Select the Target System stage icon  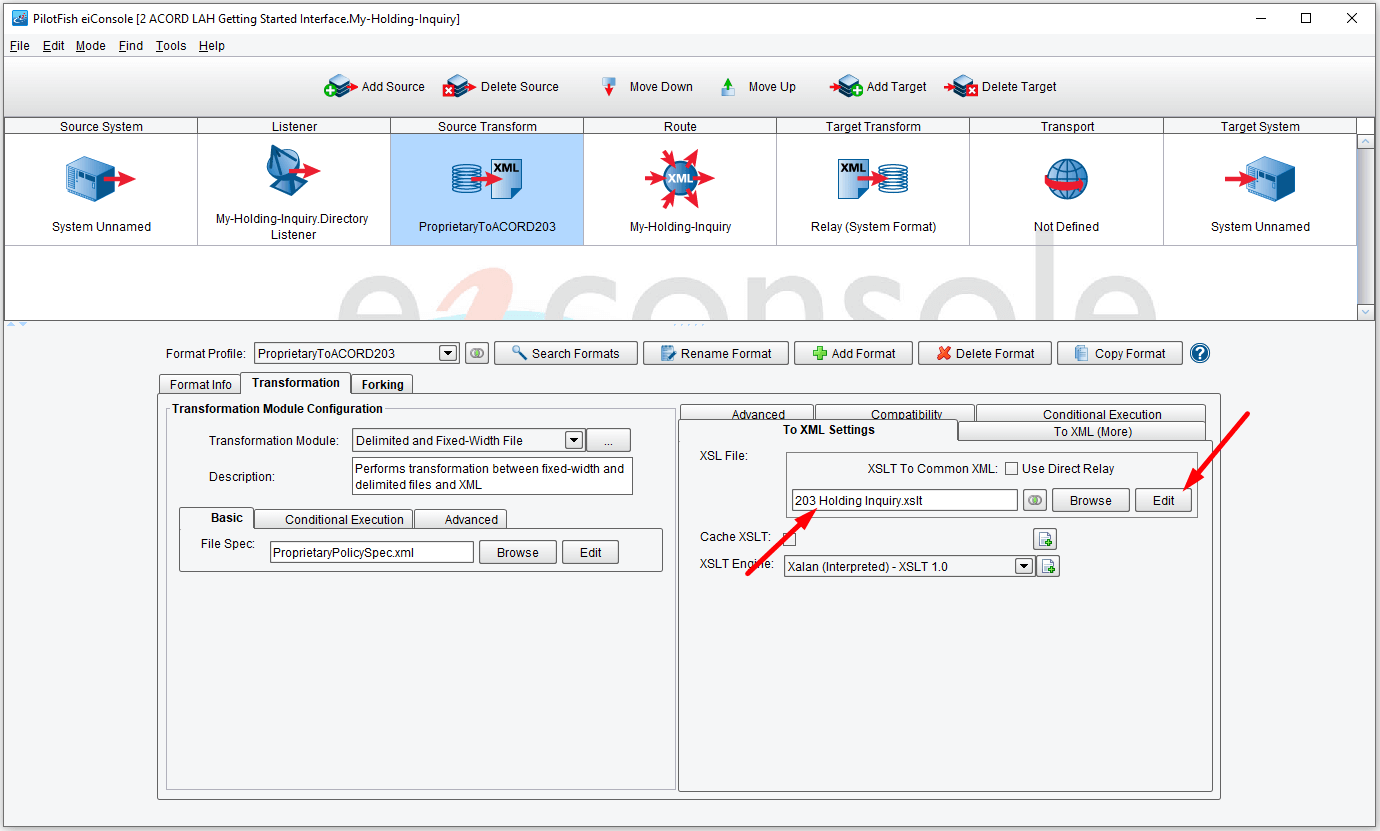[x=1260, y=180]
